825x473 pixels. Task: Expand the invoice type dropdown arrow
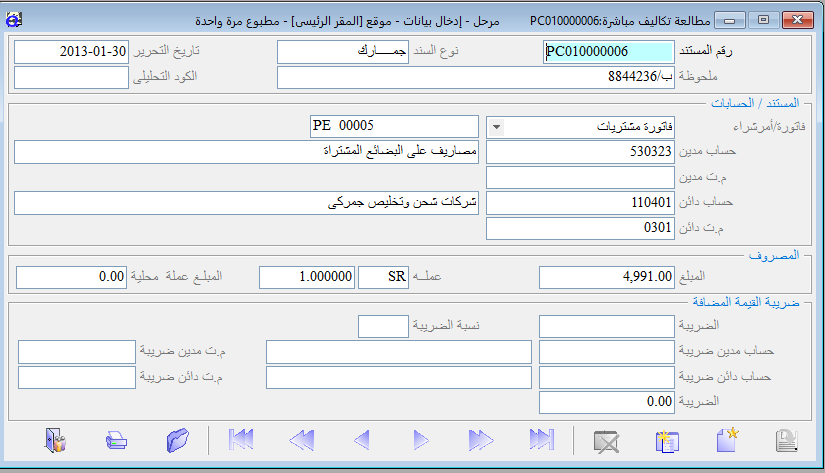497,127
